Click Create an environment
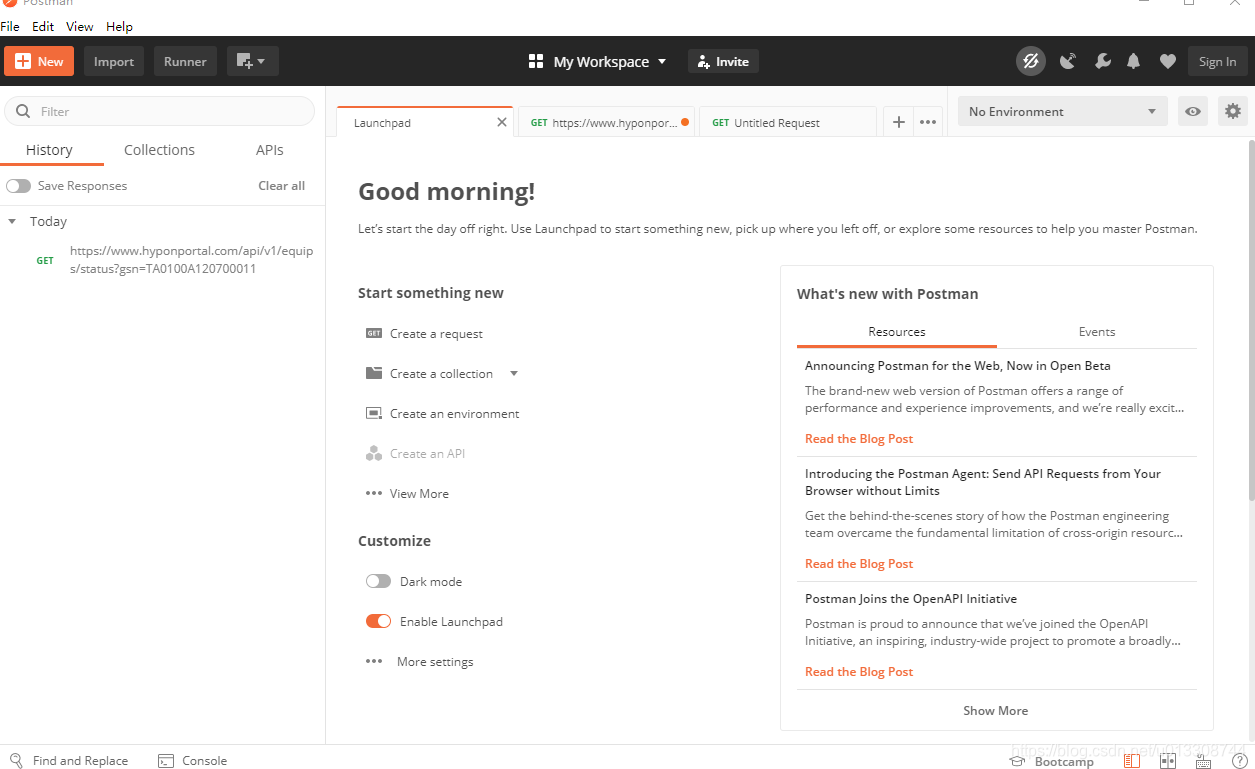Image resolution: width=1255 pixels, height=769 pixels. tap(455, 414)
